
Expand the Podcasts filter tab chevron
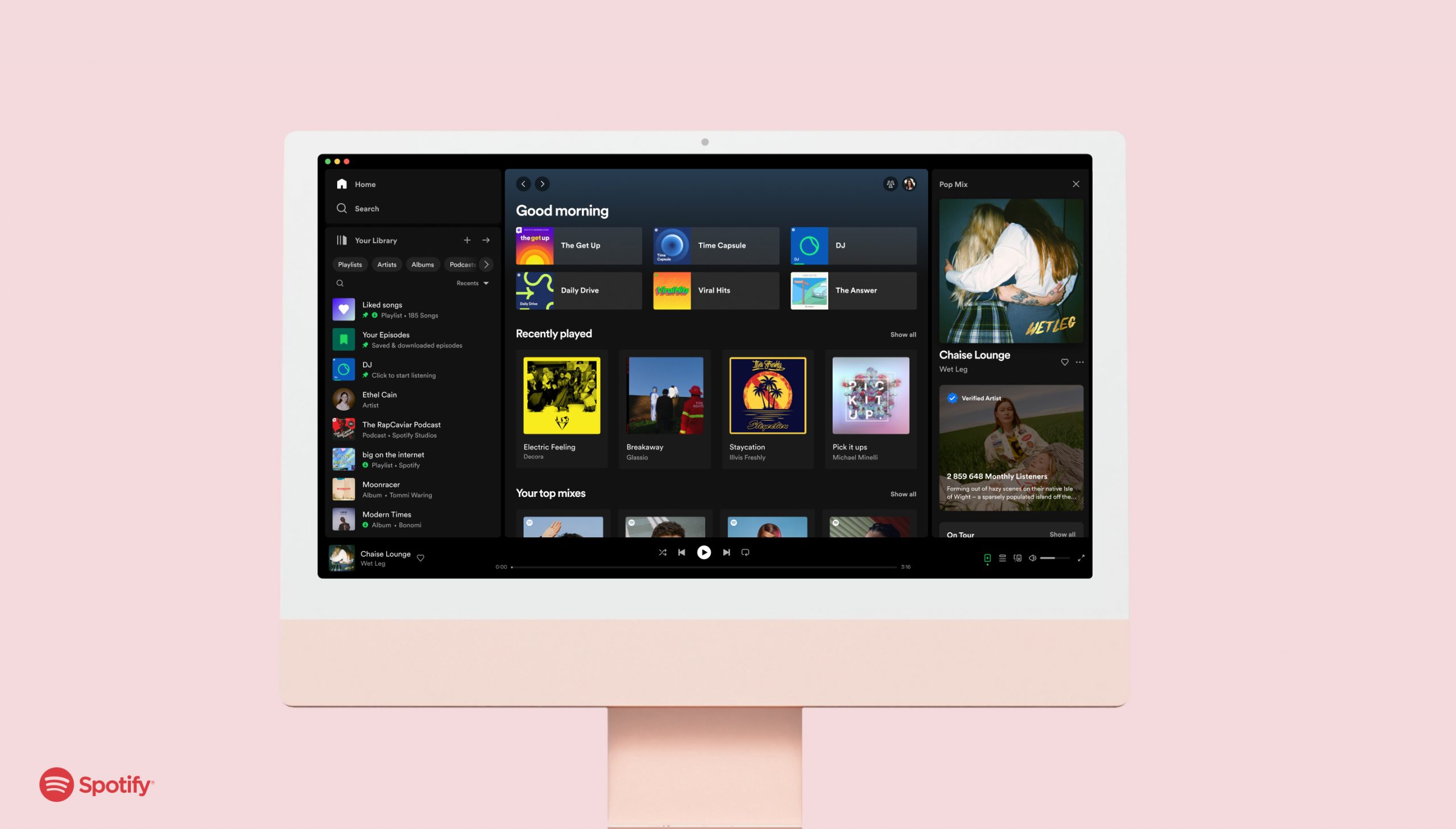486,265
